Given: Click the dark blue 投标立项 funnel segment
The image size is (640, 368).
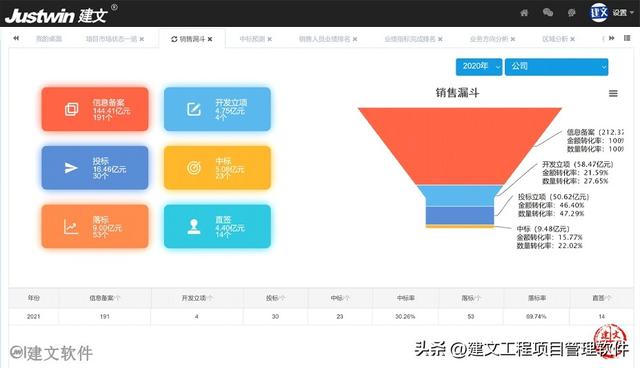Looking at the screenshot, I should click(x=460, y=215).
